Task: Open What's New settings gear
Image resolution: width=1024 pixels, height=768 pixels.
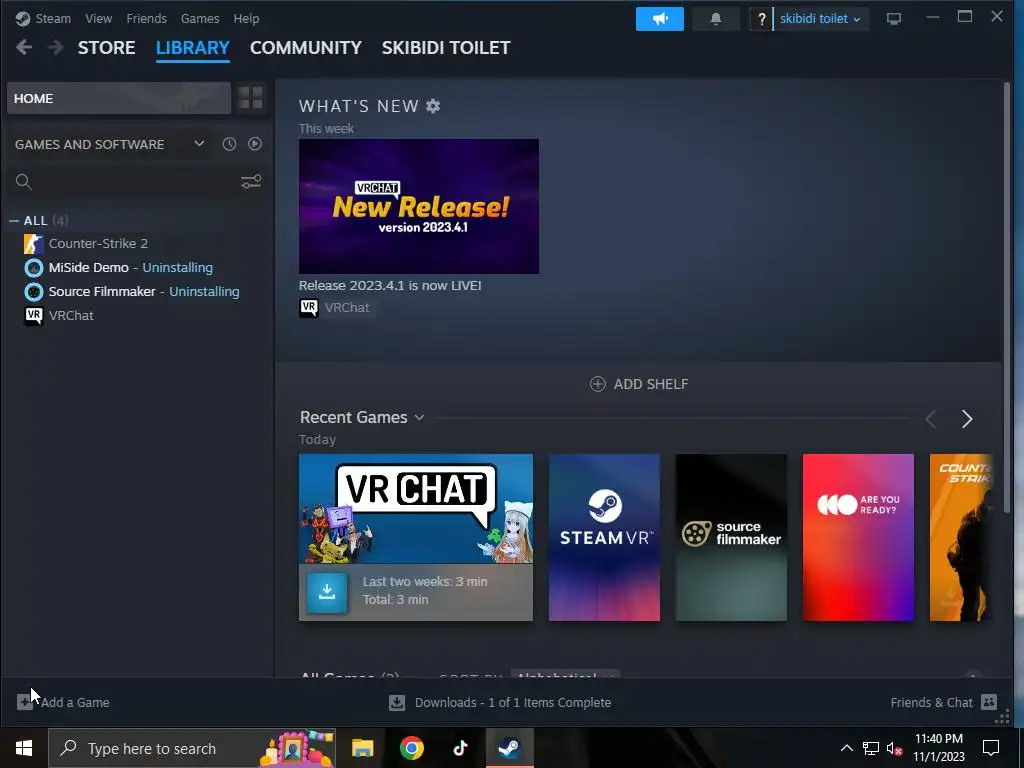Action: tap(433, 106)
